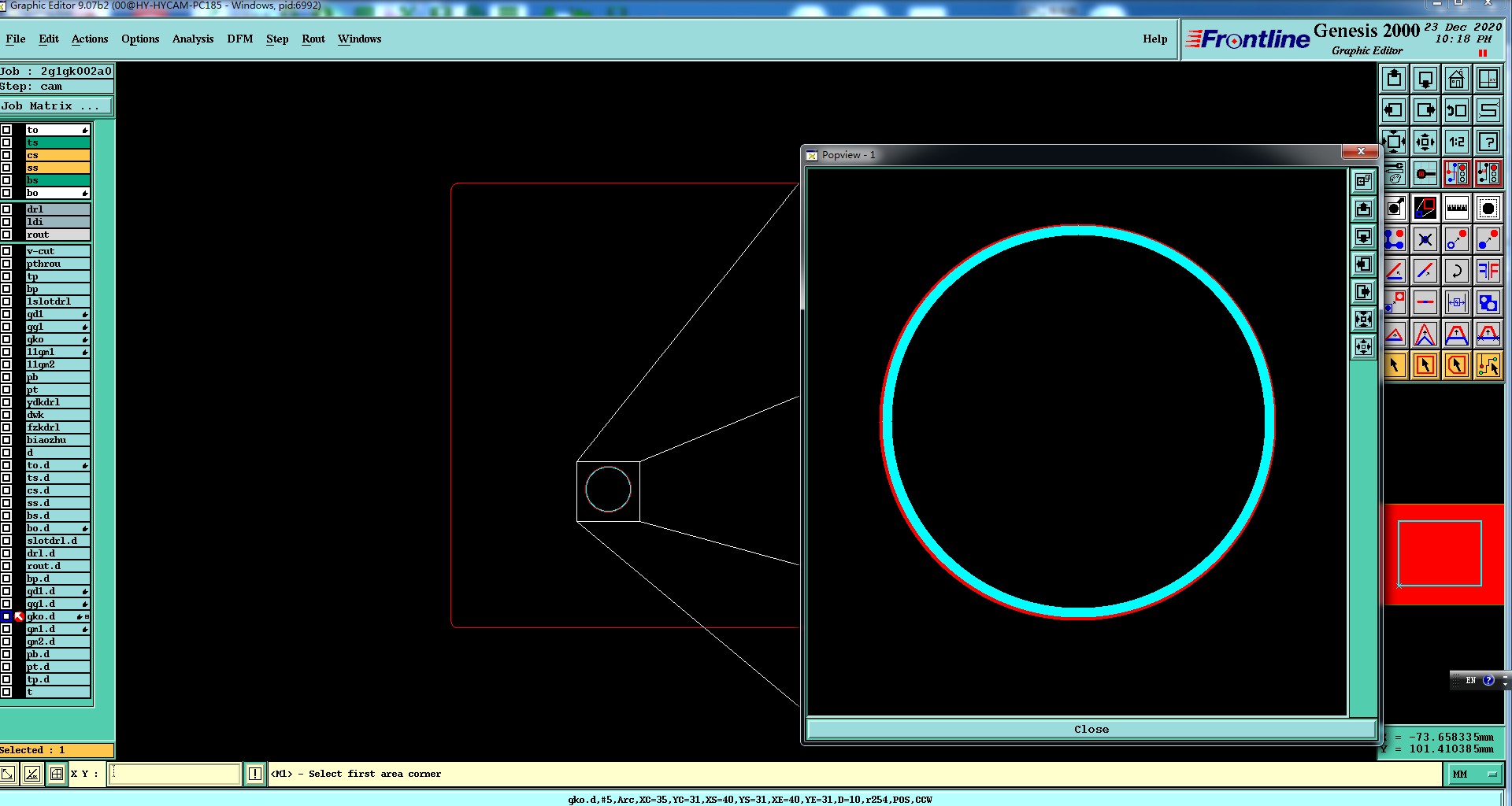This screenshot has height=806, width=1512.
Task: Select the plain arrow select tool
Action: [x=1394, y=365]
